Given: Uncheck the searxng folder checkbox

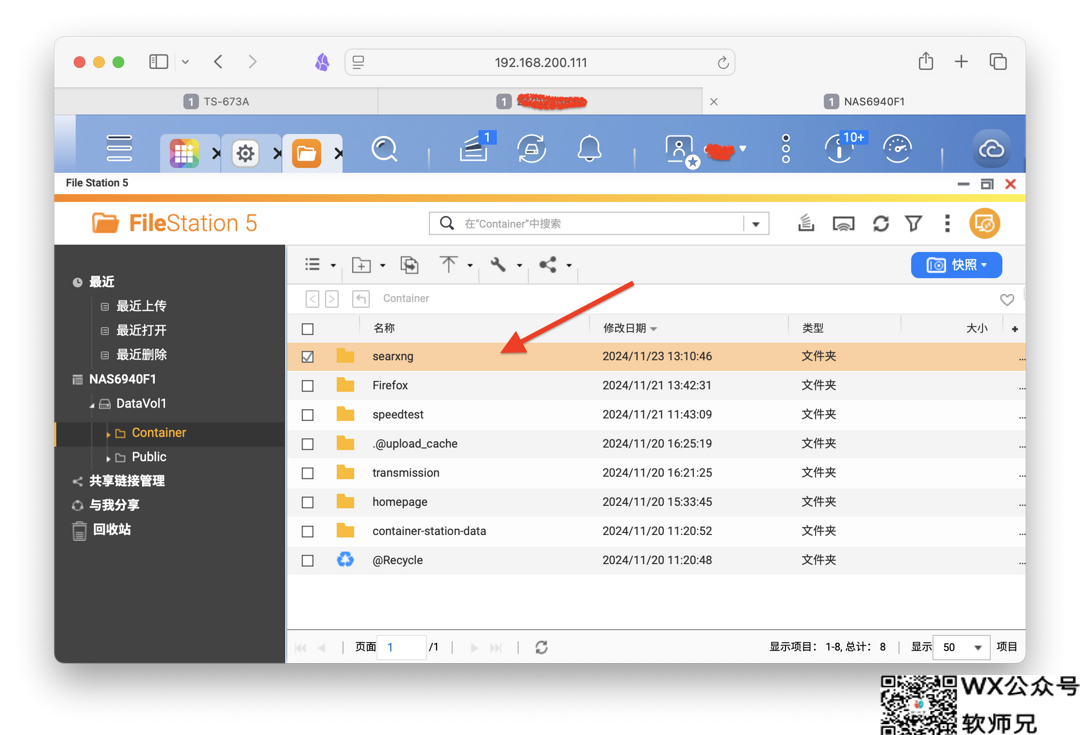Looking at the screenshot, I should click(308, 357).
